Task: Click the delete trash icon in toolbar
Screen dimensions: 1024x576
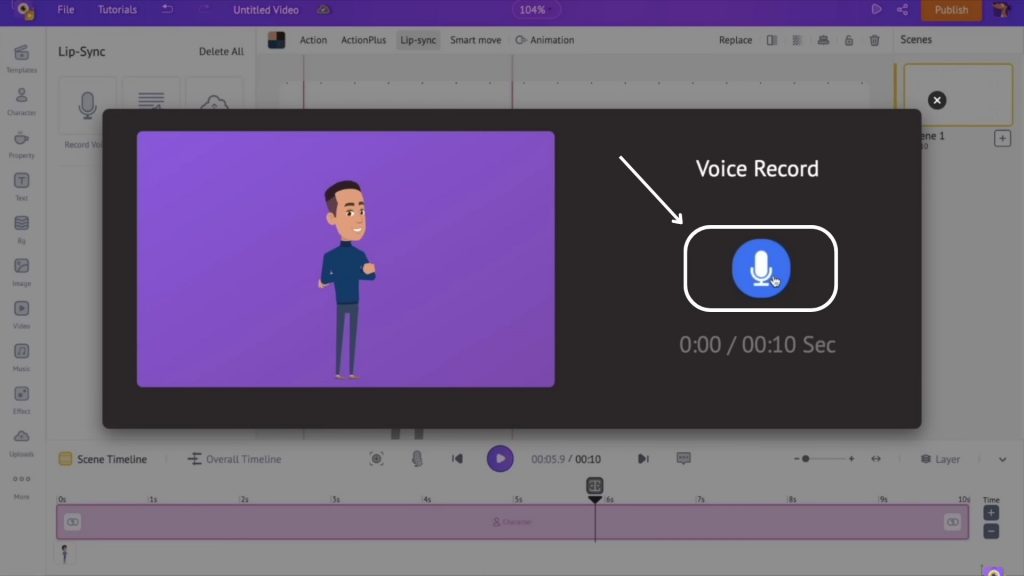Action: click(874, 40)
